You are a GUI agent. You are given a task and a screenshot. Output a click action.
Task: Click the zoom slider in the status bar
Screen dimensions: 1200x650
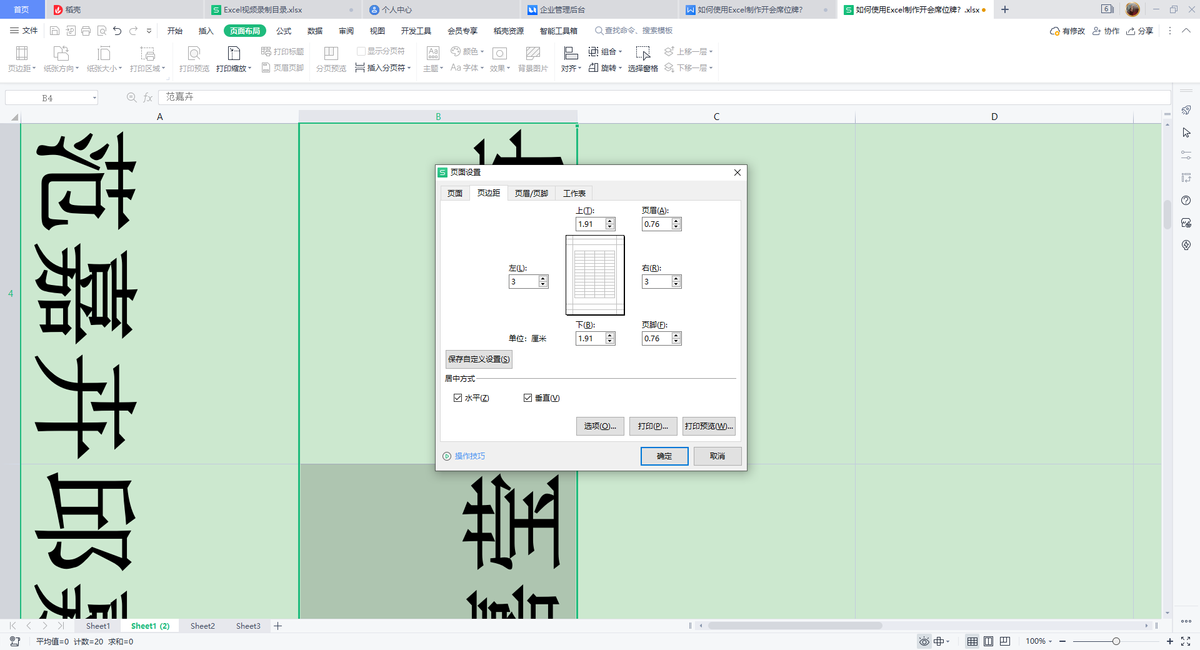[1116, 641]
